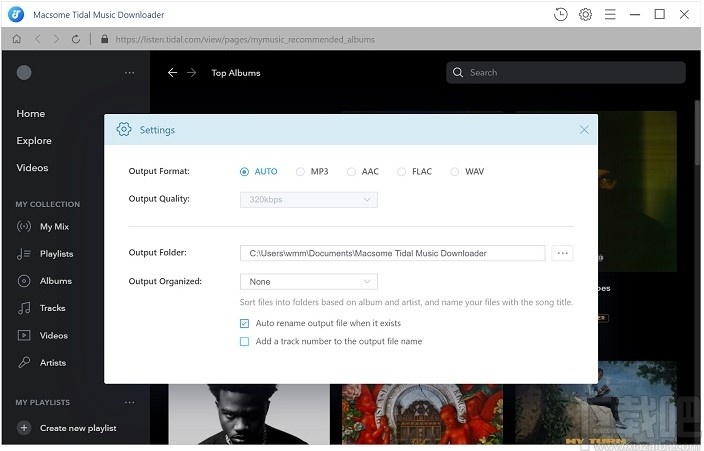Click the URL address bar
Image resolution: width=704 pixels, height=451 pixels.
pyautogui.click(x=245, y=39)
